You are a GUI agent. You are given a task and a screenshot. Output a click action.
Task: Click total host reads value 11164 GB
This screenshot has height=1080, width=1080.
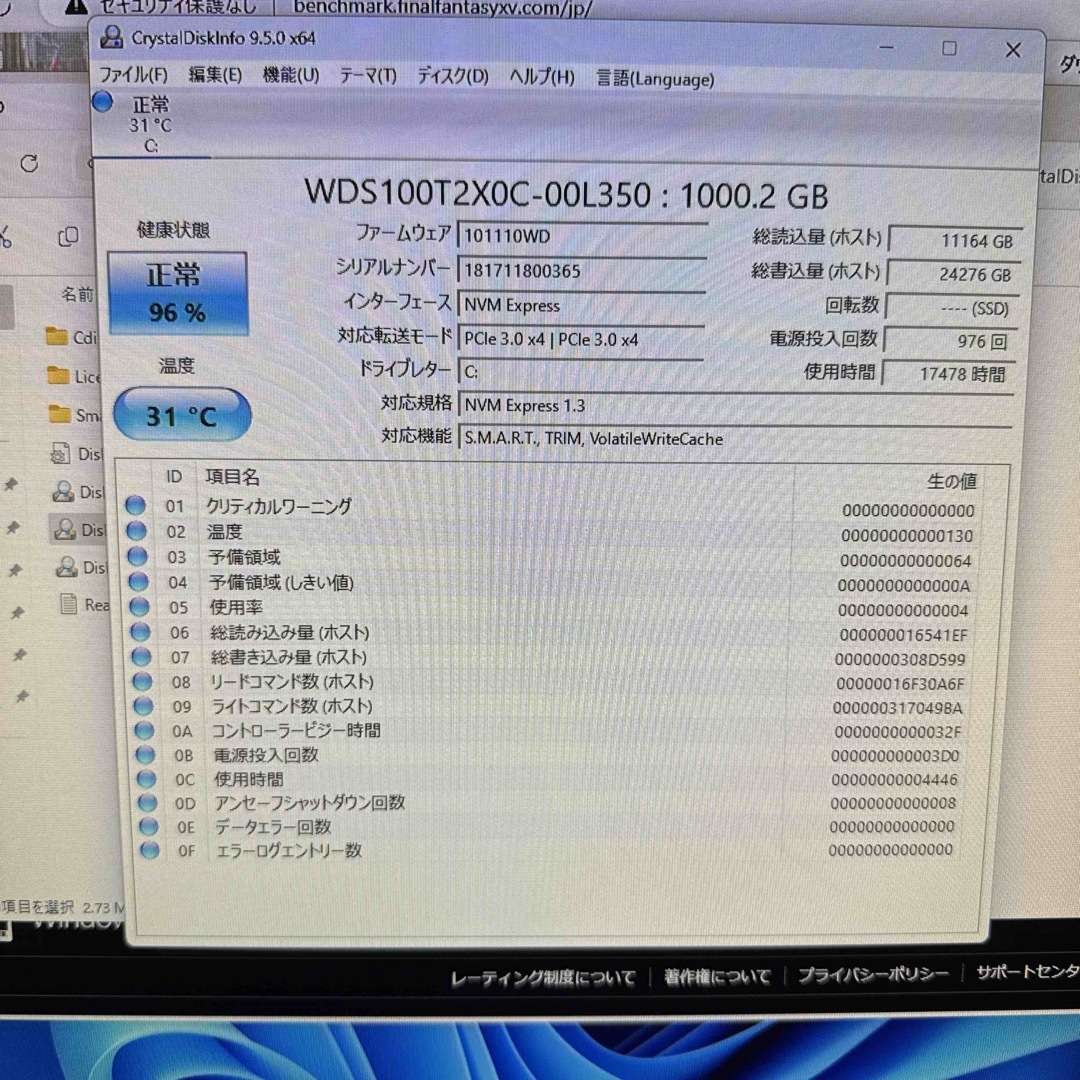click(x=955, y=240)
